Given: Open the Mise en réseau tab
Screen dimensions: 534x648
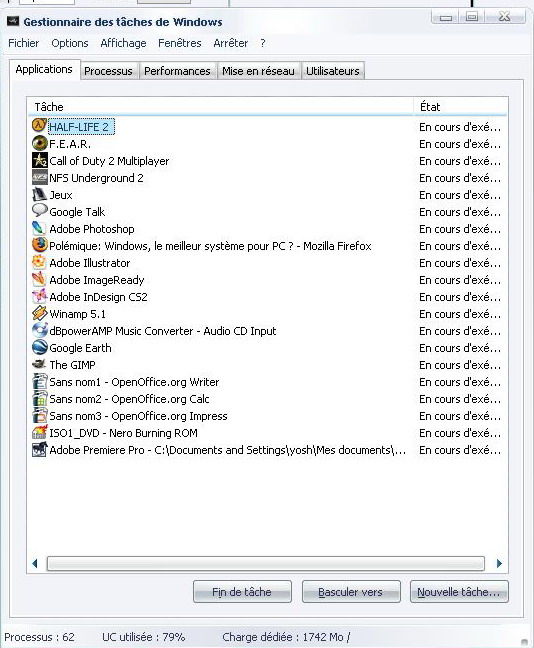Looking at the screenshot, I should (258, 71).
